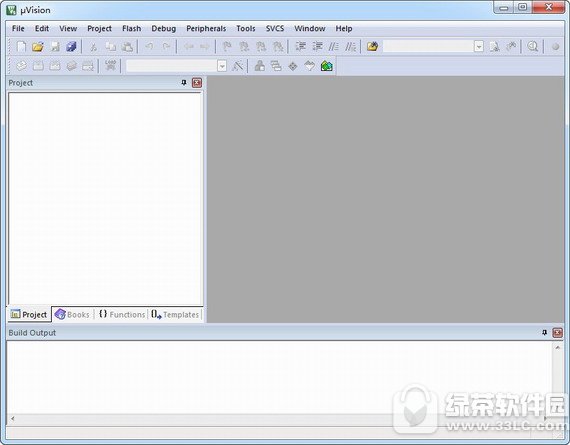Expand the target selection dropdown arrow
Viewport: 570px width, 445px height.
[x=222, y=66]
